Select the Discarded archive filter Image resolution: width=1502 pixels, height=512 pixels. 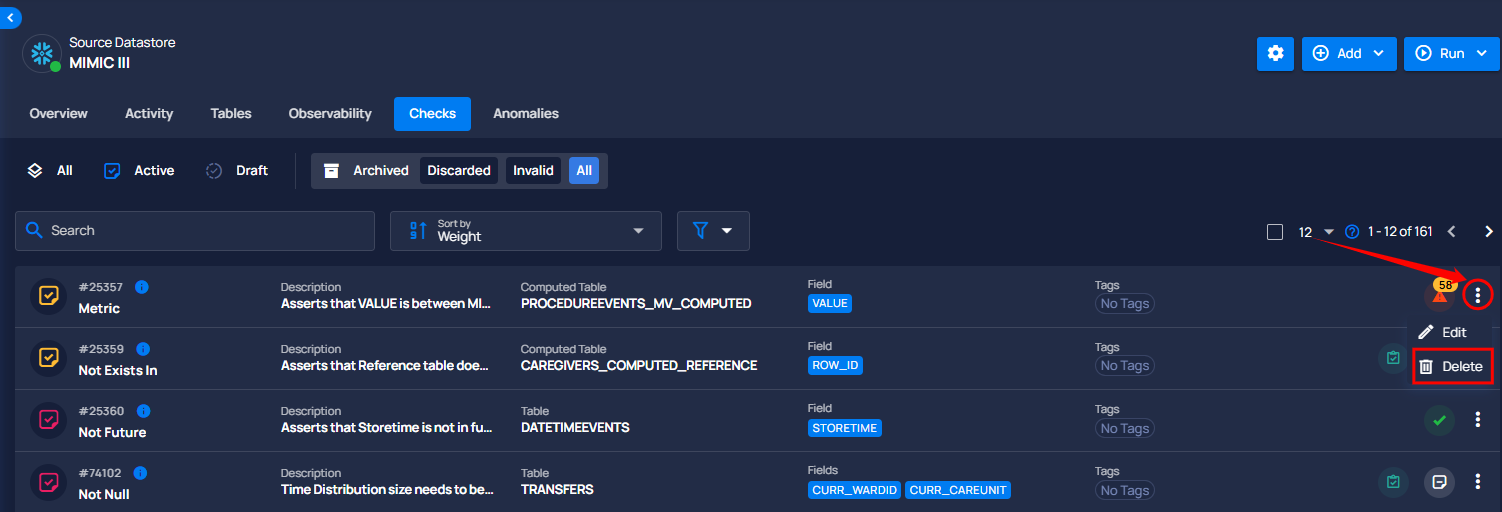[x=459, y=171]
